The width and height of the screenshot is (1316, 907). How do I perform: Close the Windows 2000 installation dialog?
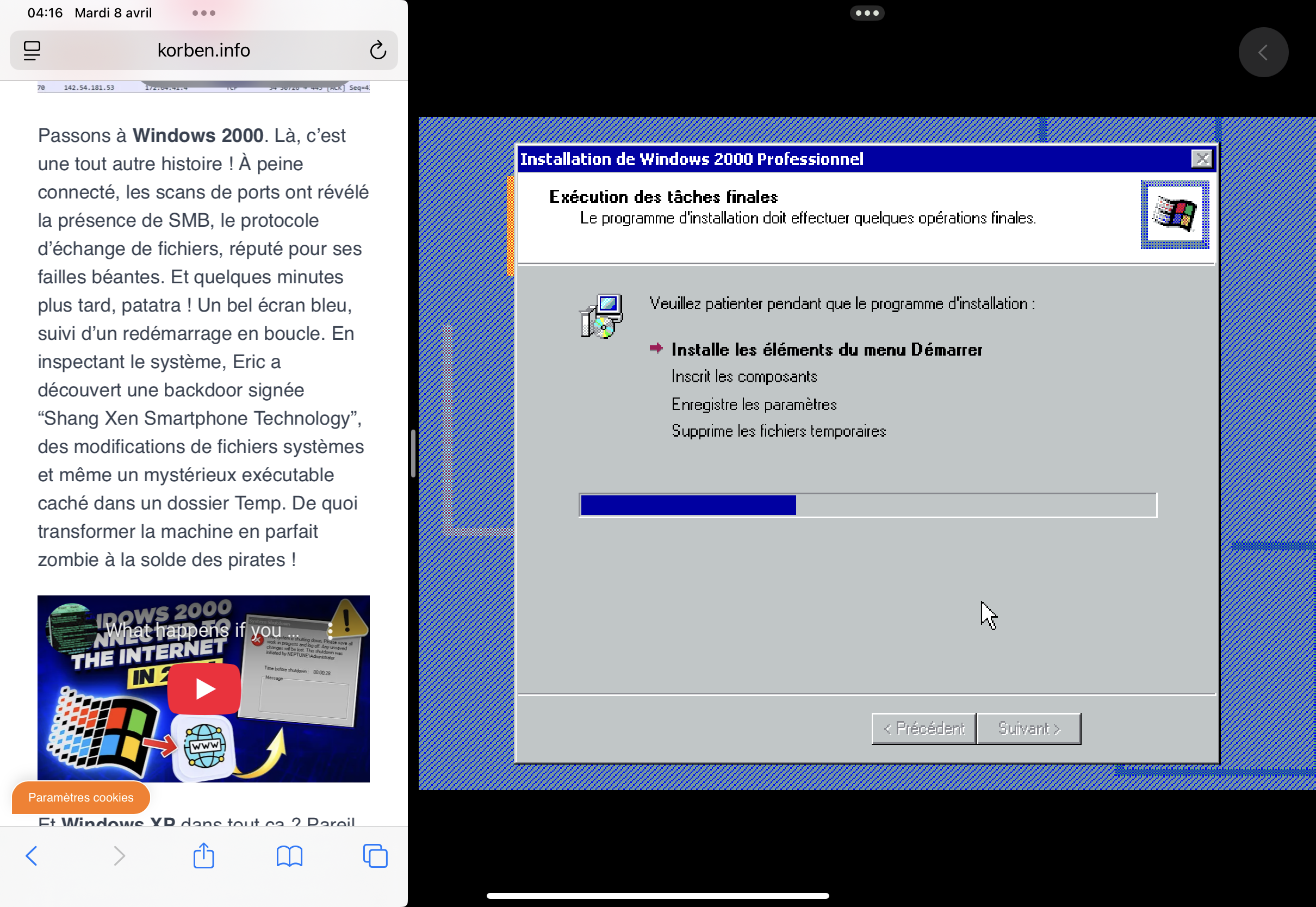point(1201,159)
